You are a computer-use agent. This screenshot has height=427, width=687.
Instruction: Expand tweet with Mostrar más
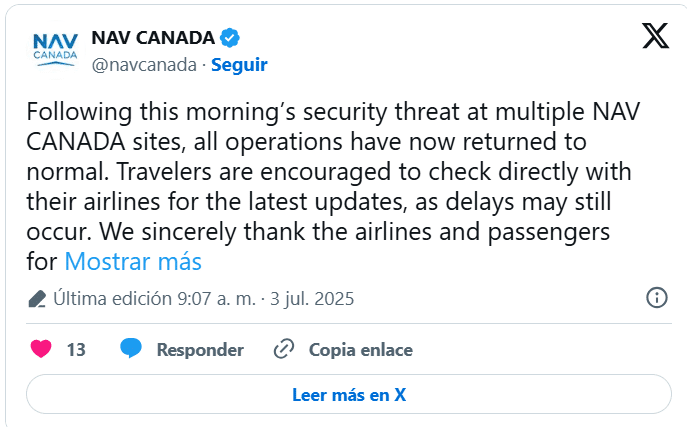click(x=133, y=262)
